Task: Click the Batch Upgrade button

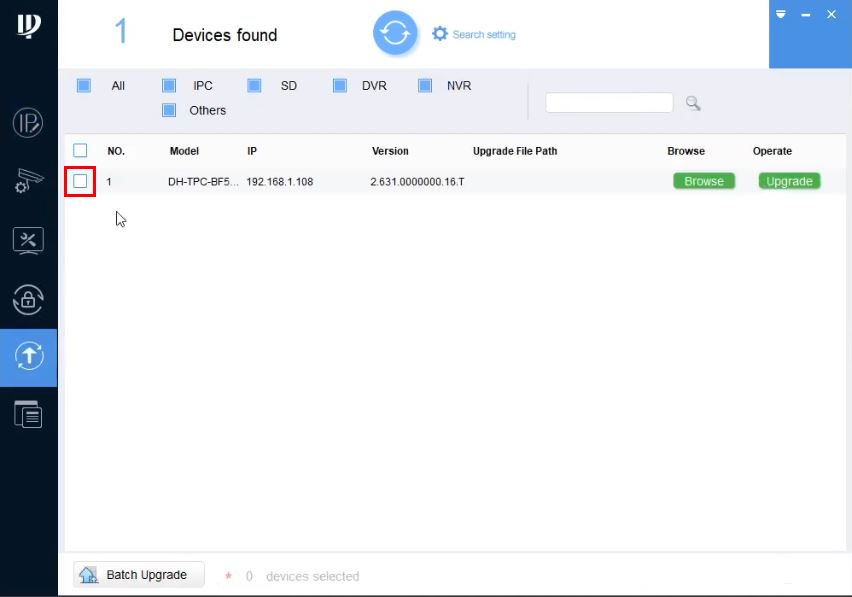Action: pyautogui.click(x=139, y=575)
